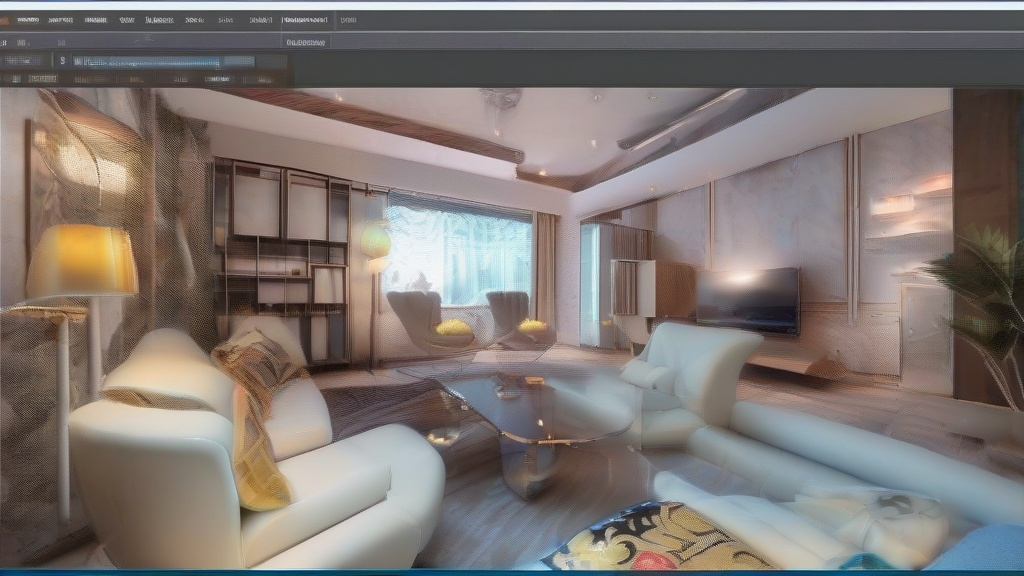Click the television in the rendered living room viewport
This screenshot has width=1024, height=576.
(x=747, y=299)
